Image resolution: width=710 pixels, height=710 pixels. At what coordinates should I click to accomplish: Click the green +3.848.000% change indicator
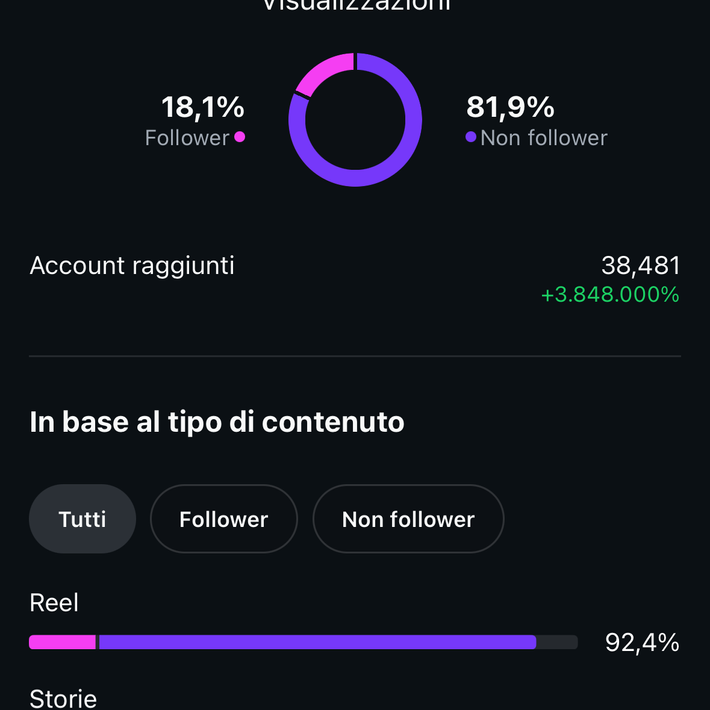click(x=610, y=295)
